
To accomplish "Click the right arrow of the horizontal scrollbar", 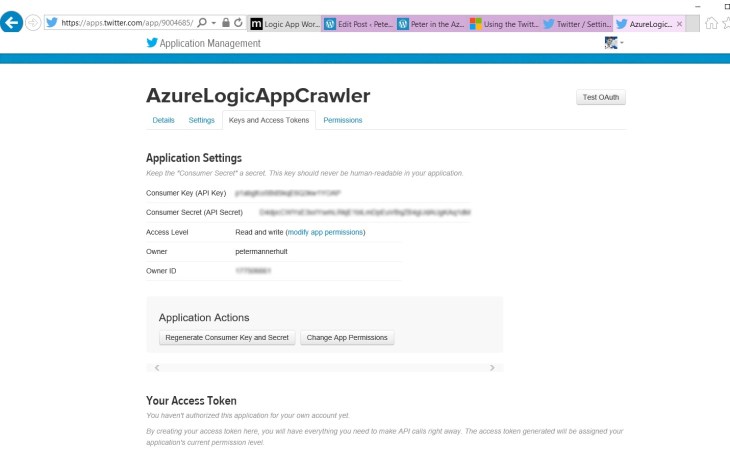I will click(492, 368).
